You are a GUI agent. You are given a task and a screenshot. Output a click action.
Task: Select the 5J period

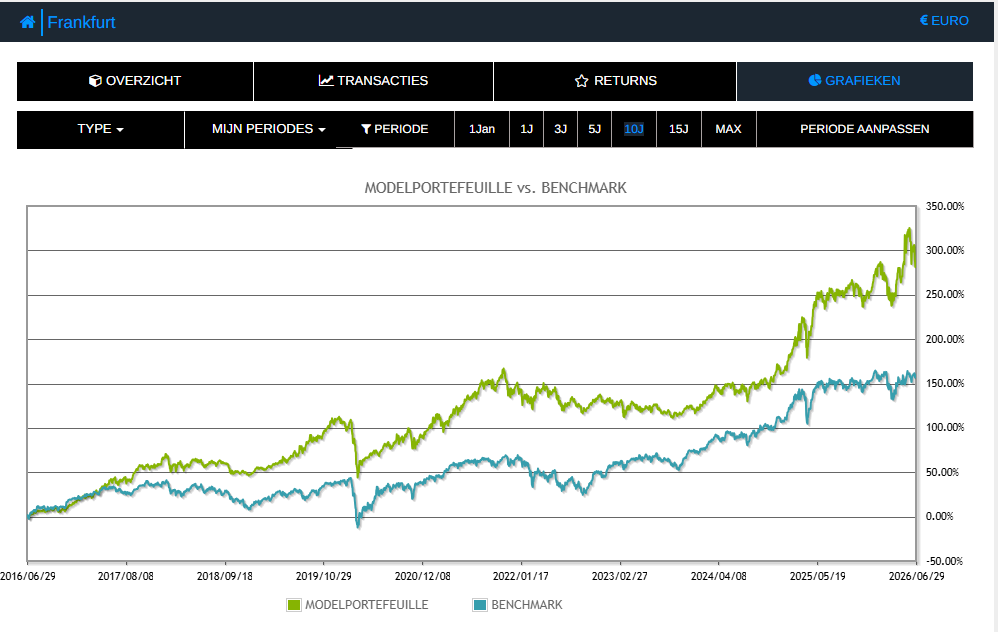(x=594, y=129)
